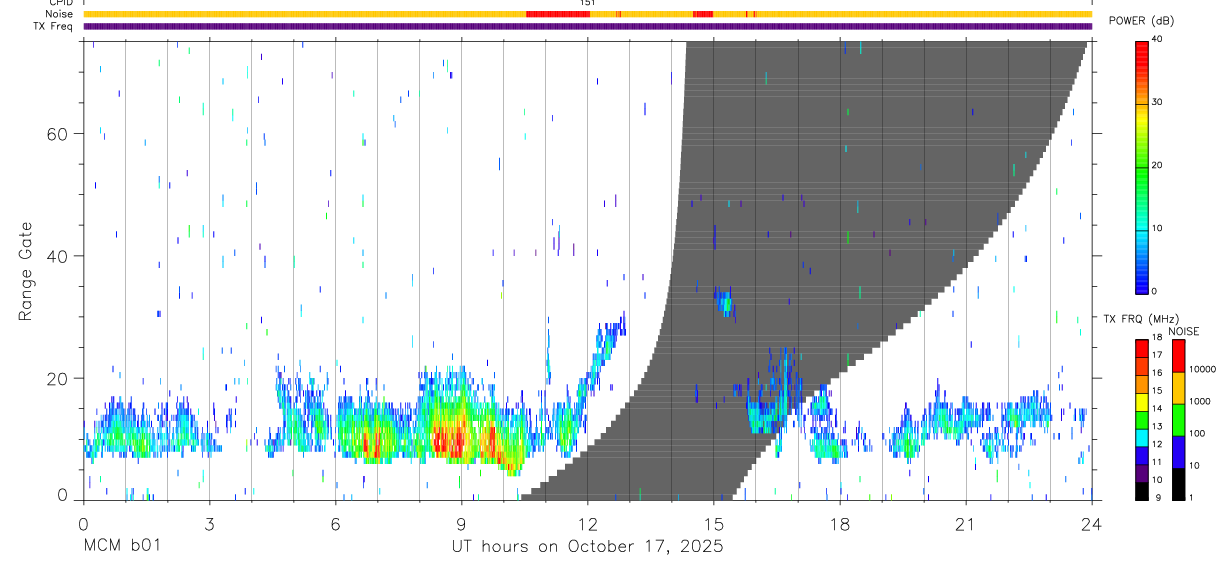Click the 20 tick on the Range Gate axis
The height and width of the screenshot is (567, 1228).
click(58, 379)
